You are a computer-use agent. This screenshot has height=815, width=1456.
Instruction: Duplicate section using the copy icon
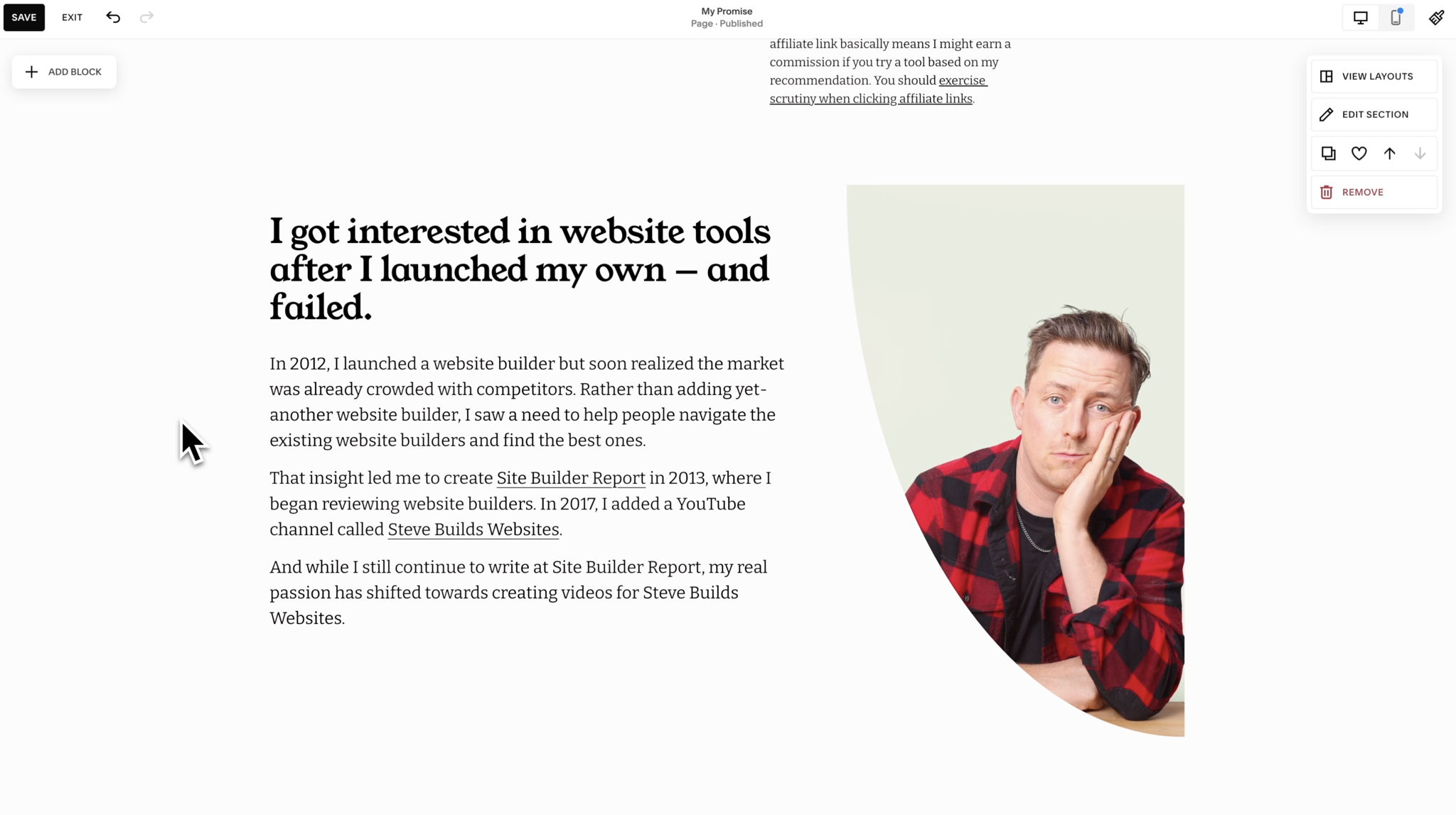tap(1328, 153)
